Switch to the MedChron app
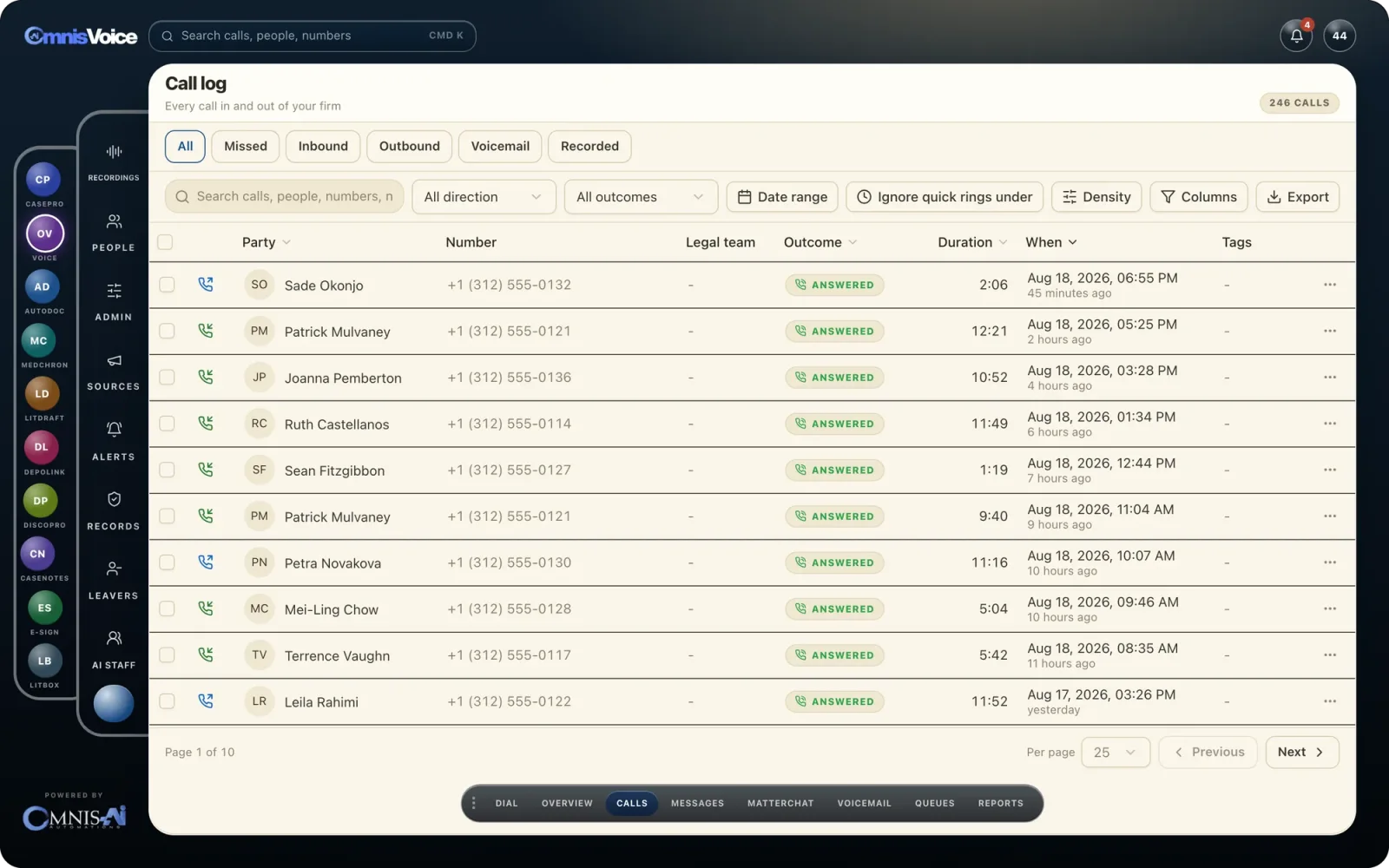 point(39,340)
